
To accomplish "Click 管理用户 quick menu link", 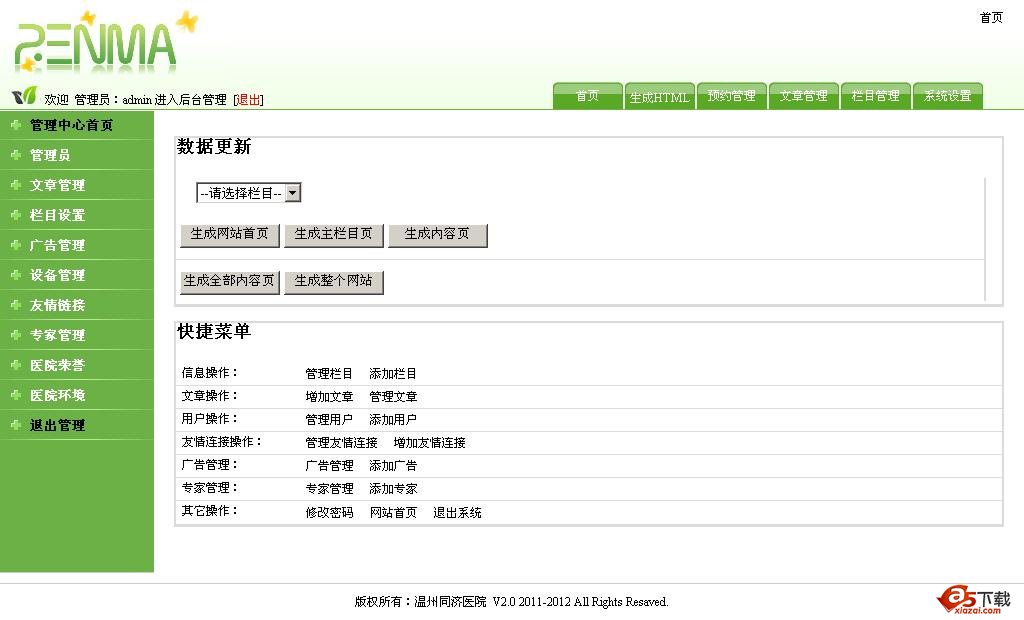I will click(329, 419).
